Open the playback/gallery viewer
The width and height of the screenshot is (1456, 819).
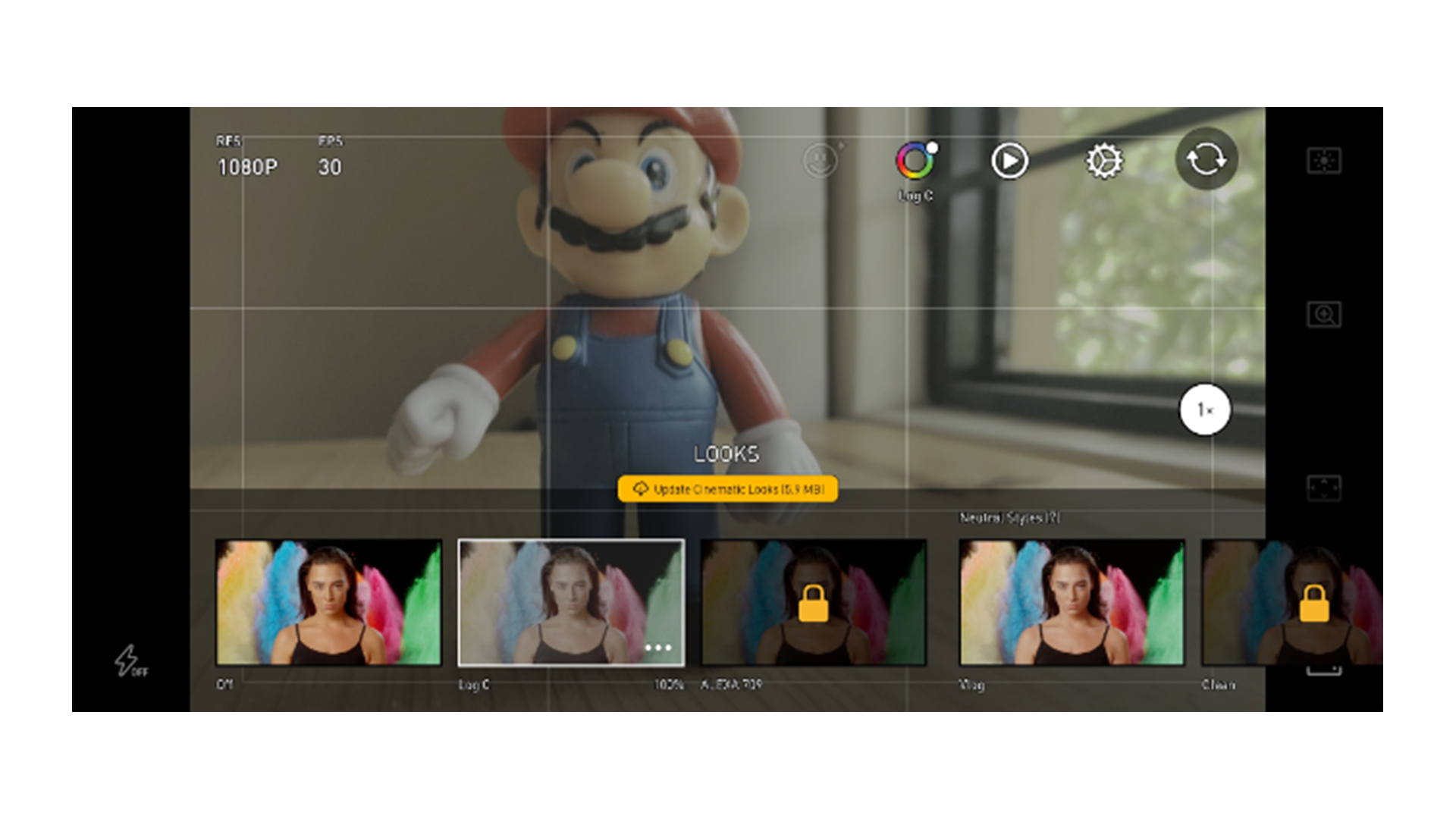click(x=1009, y=161)
